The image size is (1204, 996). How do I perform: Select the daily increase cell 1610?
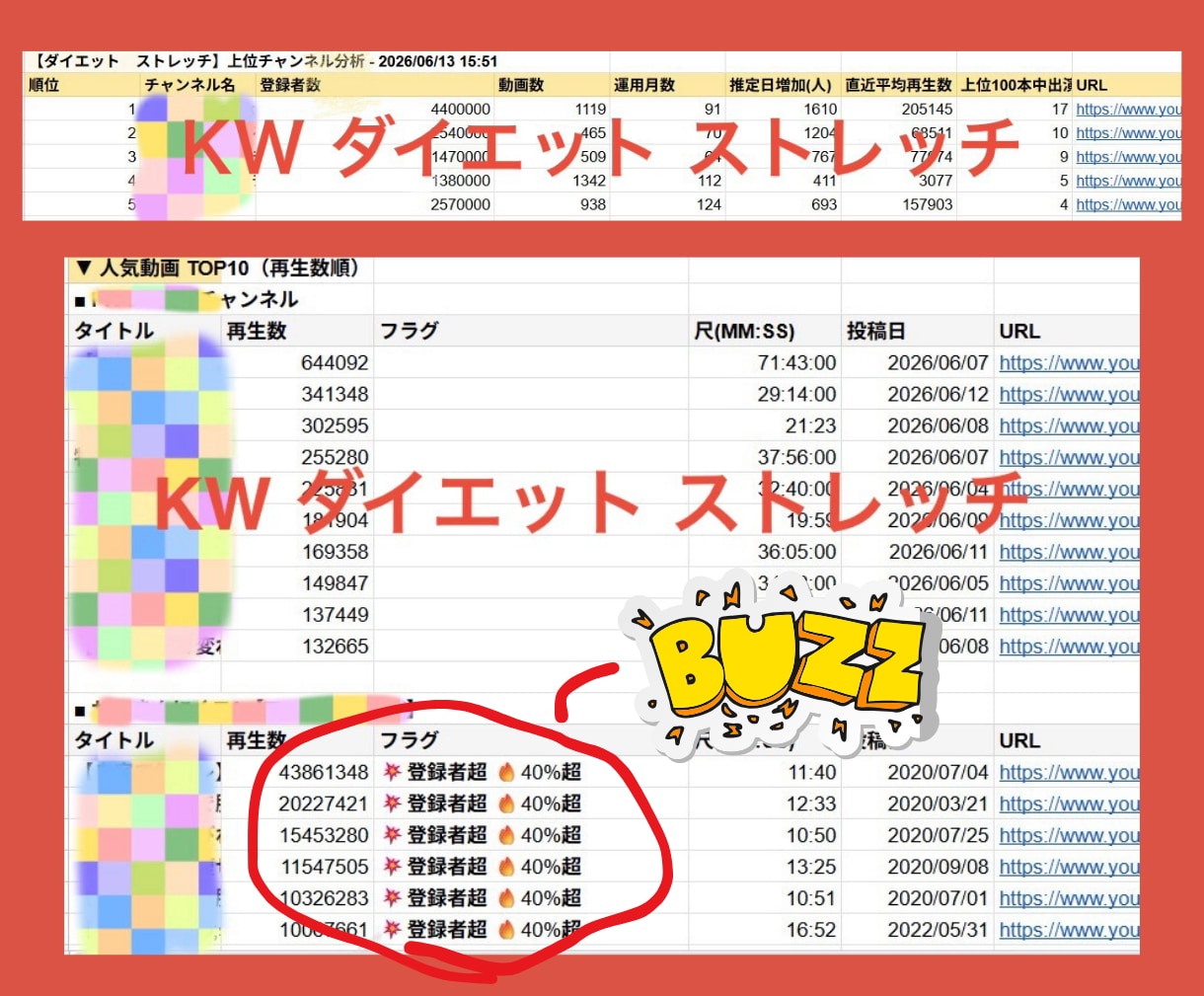click(x=820, y=110)
